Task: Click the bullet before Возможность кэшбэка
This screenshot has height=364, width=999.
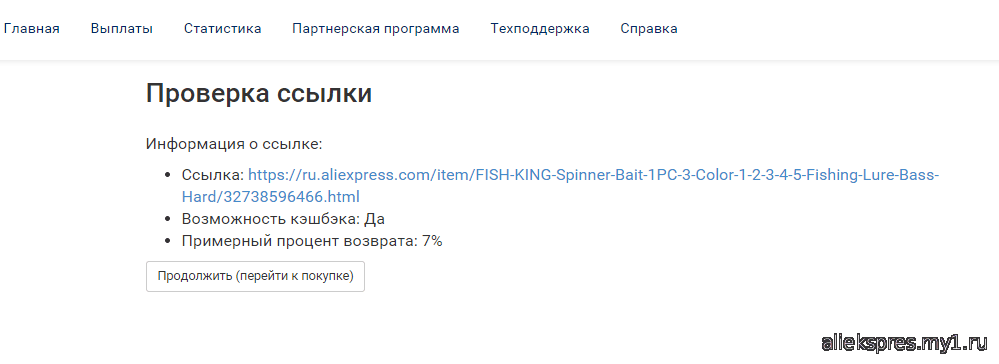Action: pyautogui.click(x=168, y=219)
